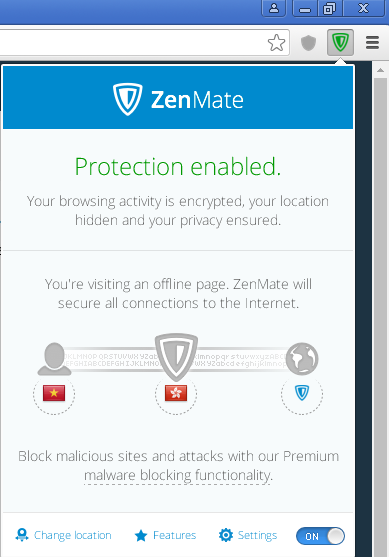Click the Vietnam flag location icon

[54, 393]
